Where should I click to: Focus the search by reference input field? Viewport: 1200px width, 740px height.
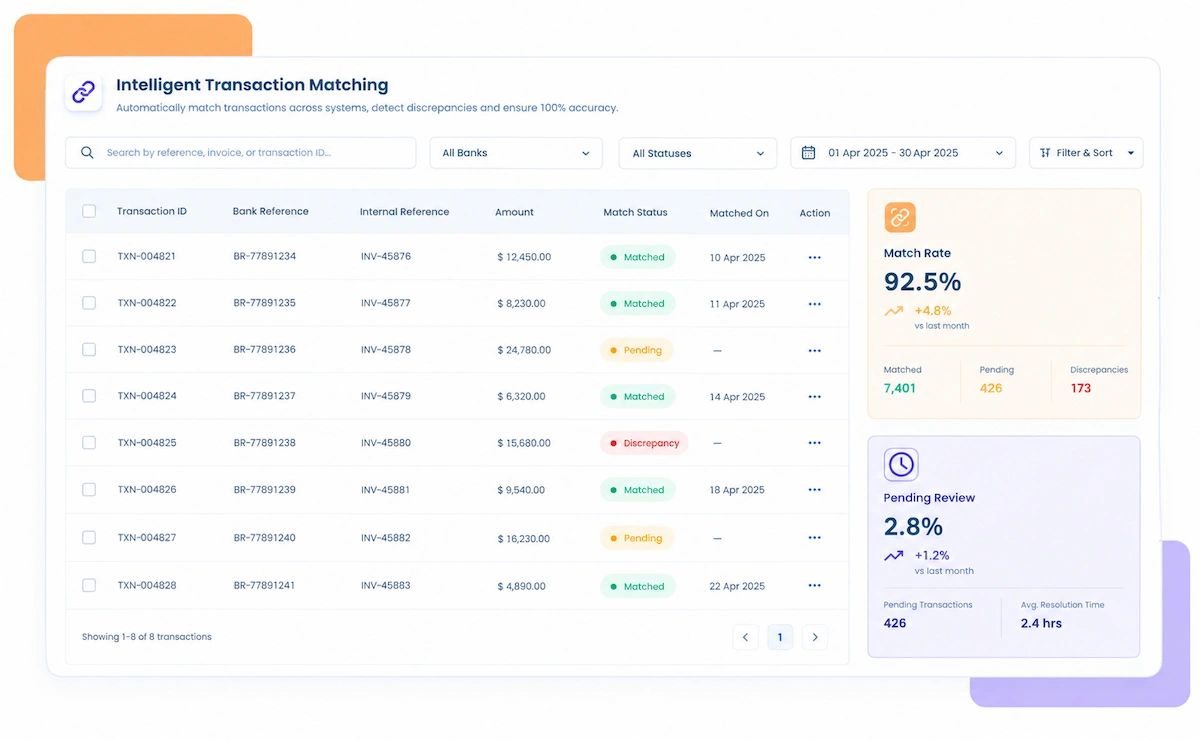(x=240, y=153)
